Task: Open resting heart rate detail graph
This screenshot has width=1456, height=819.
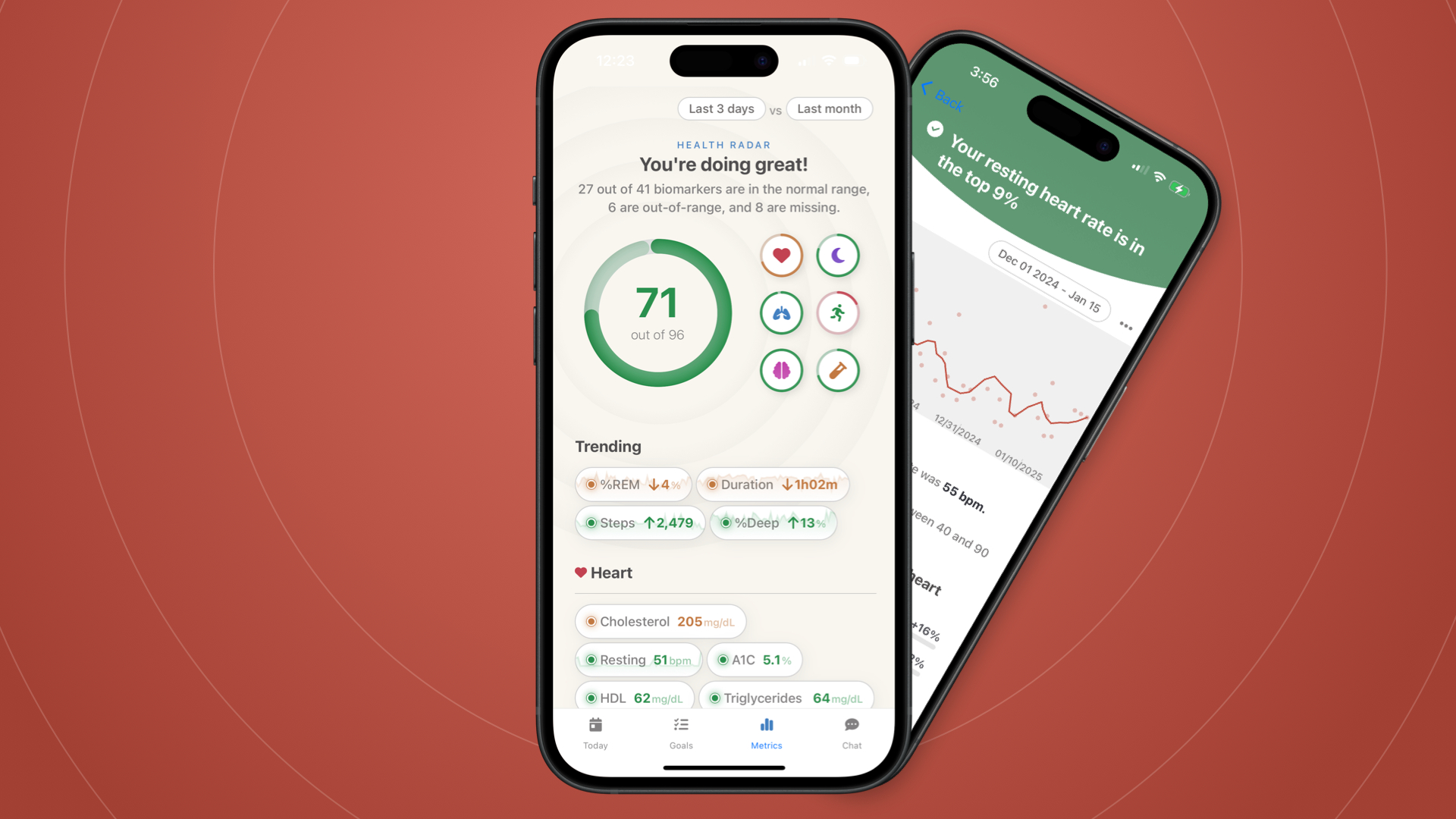Action: [637, 659]
